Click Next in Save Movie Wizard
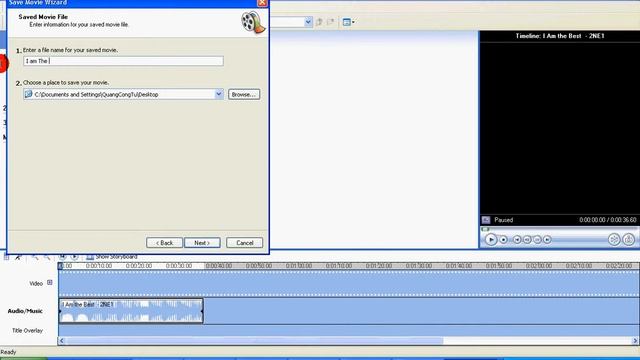 (x=202, y=243)
